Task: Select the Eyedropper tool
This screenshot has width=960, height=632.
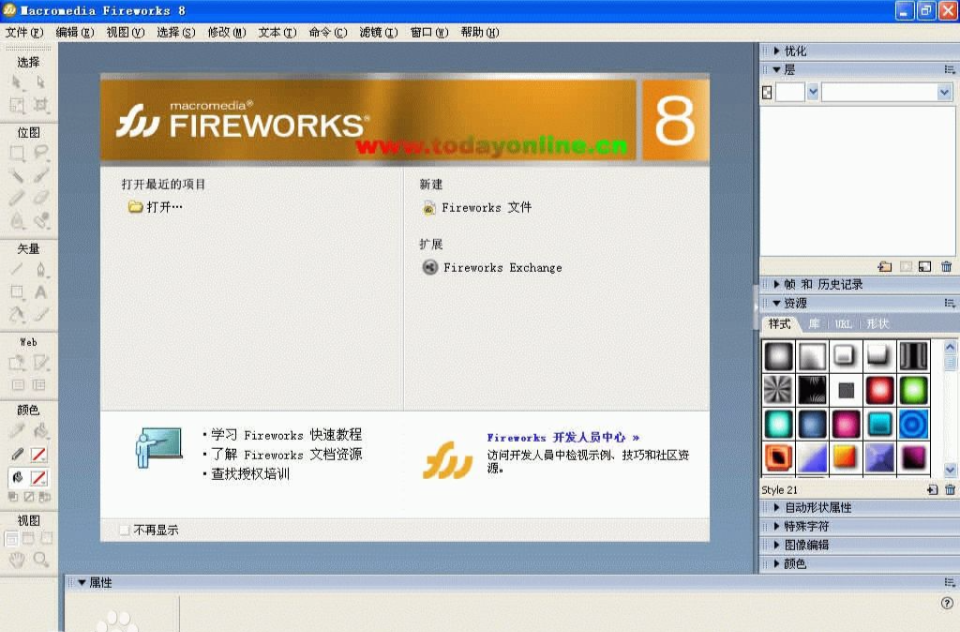Action: [17, 431]
